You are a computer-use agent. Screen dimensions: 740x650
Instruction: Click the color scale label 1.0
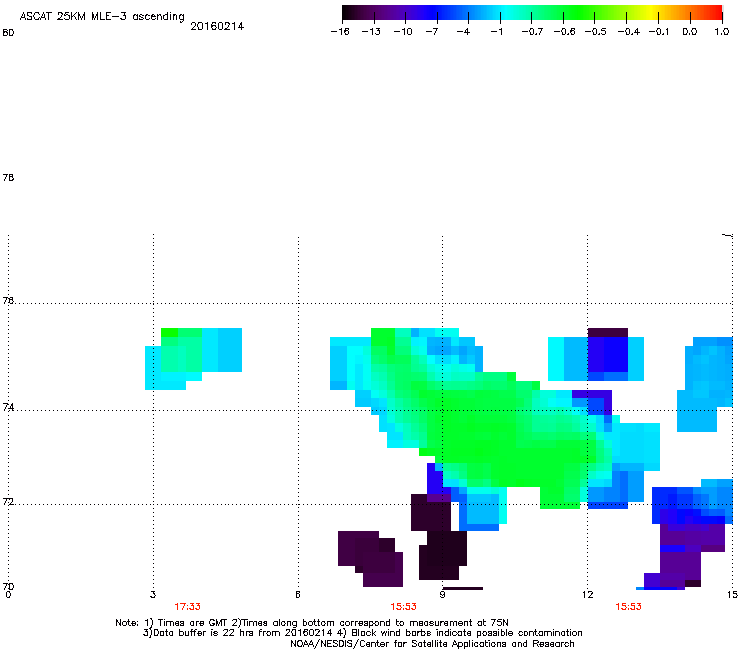click(x=722, y=32)
